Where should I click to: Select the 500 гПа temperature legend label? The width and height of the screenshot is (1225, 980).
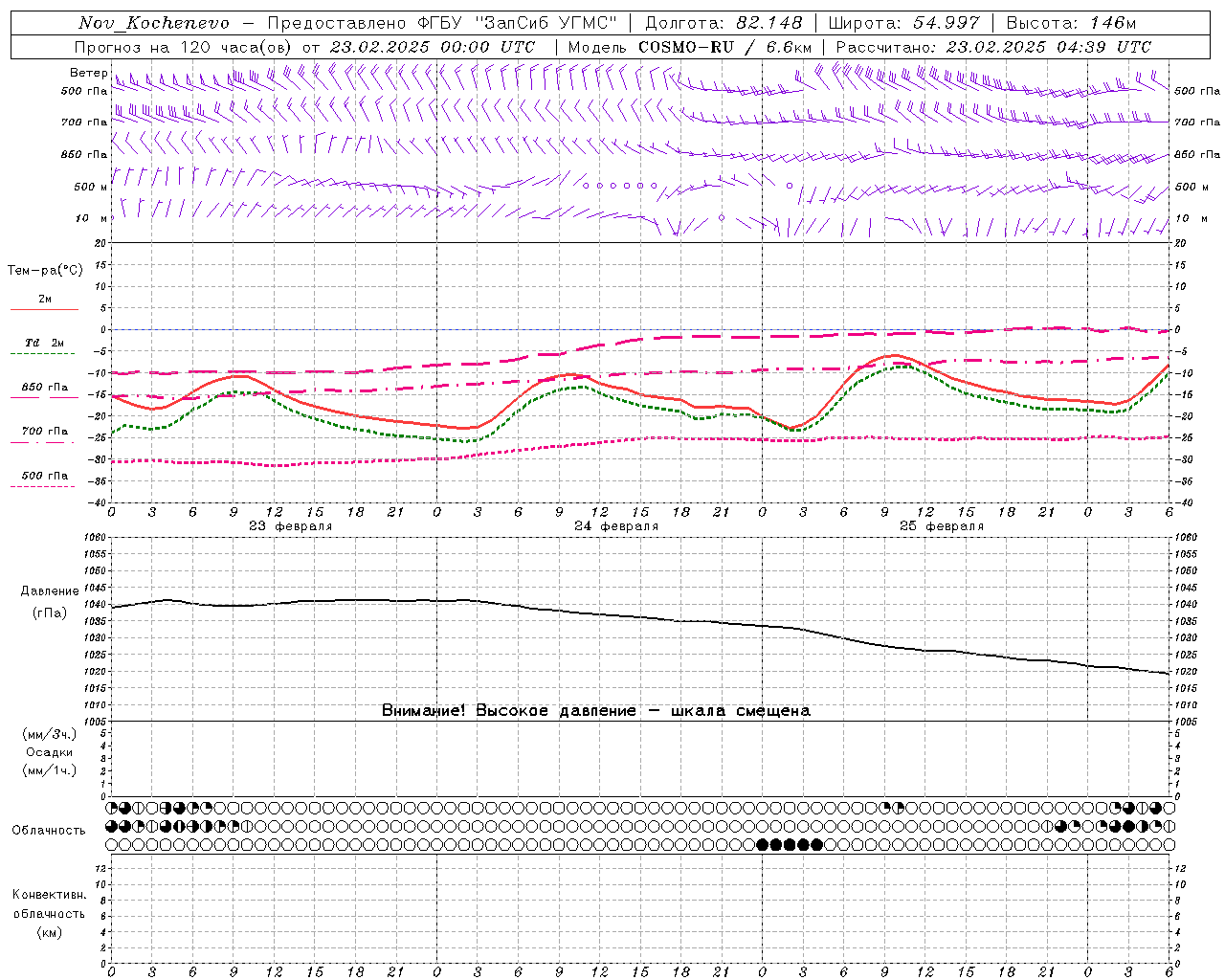click(x=45, y=476)
